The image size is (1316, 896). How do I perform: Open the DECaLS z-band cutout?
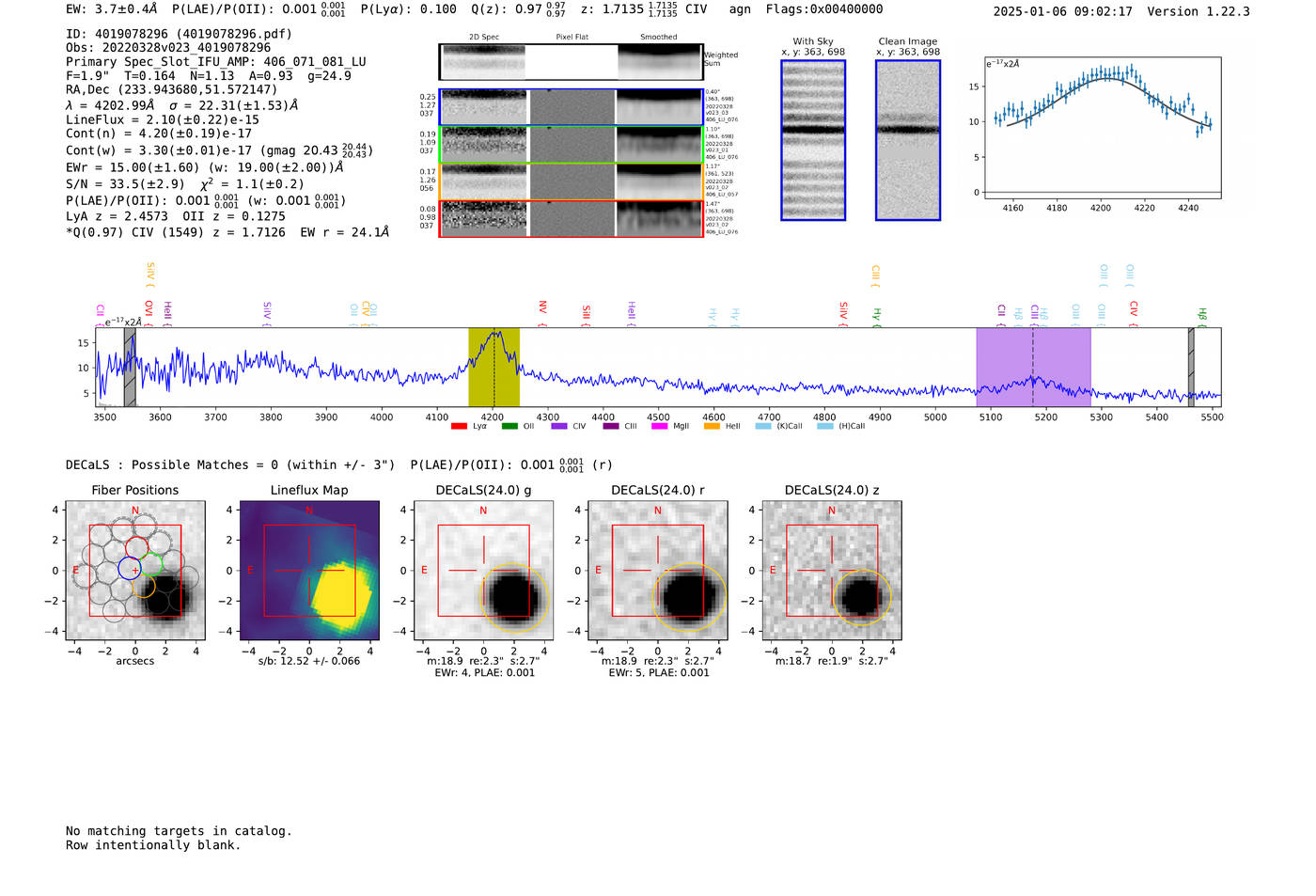832,571
